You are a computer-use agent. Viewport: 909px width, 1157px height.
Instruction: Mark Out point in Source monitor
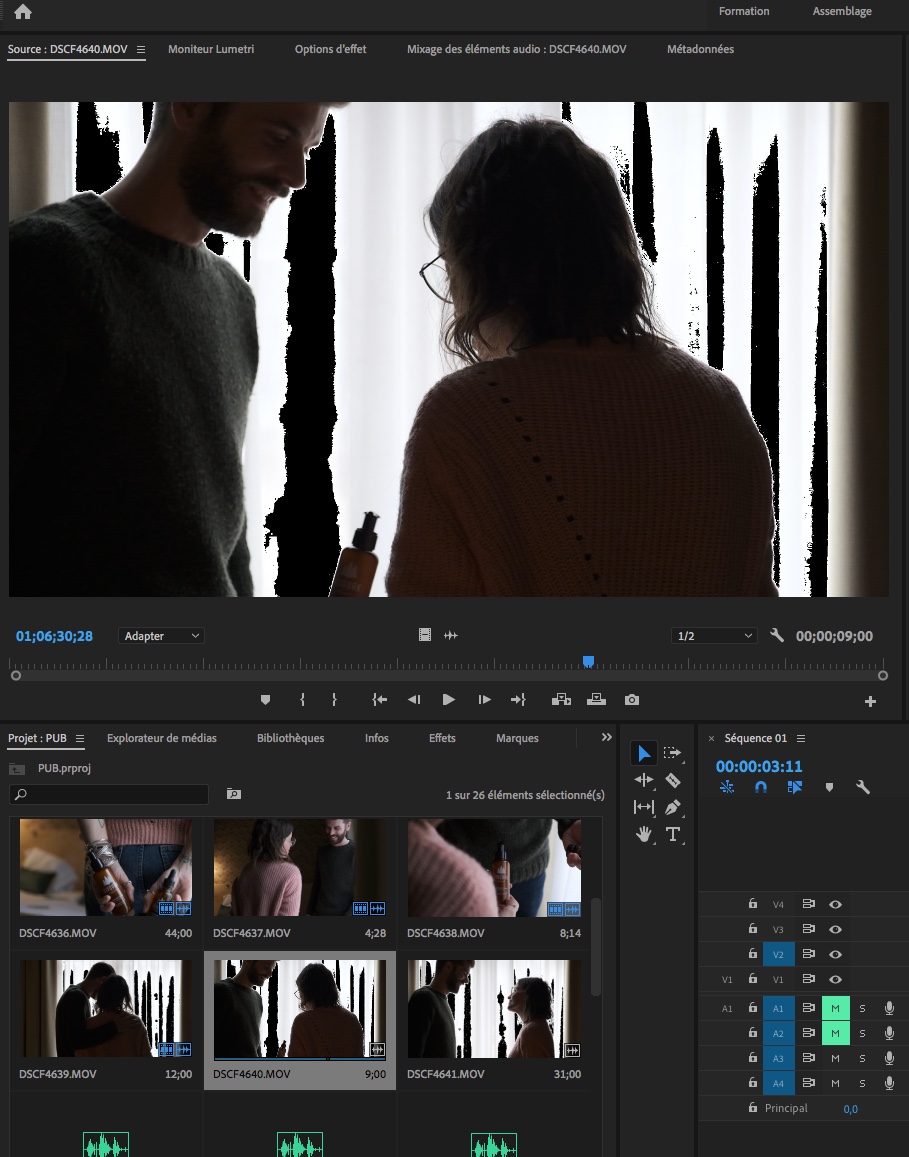334,700
